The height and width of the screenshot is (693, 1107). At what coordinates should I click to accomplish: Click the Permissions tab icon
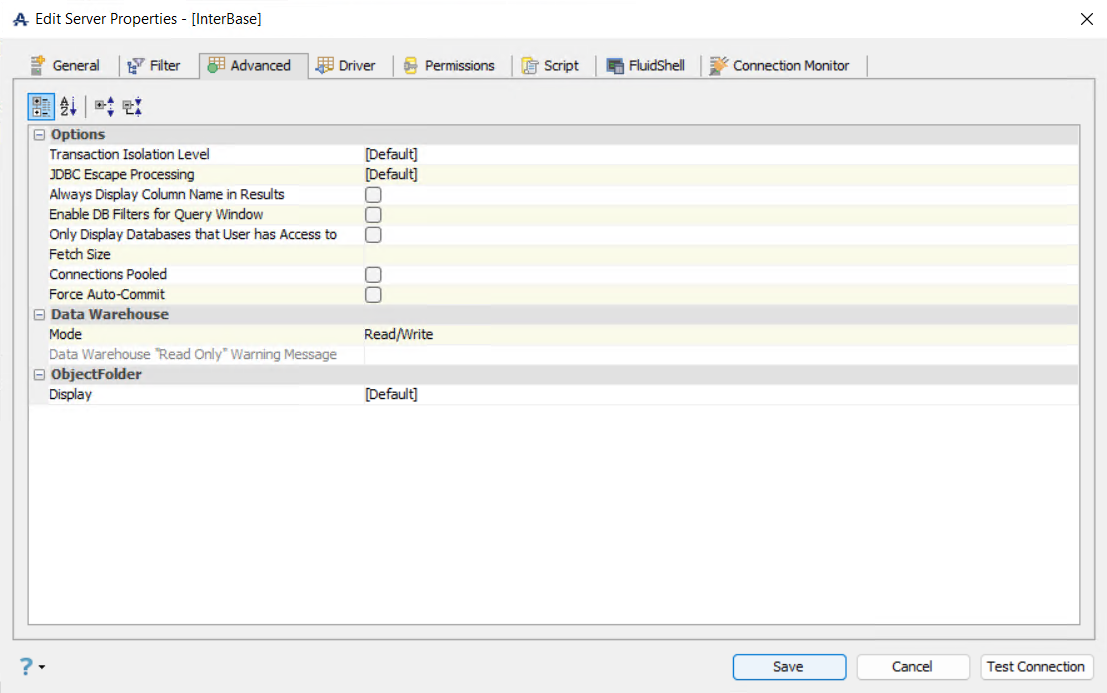click(x=411, y=66)
